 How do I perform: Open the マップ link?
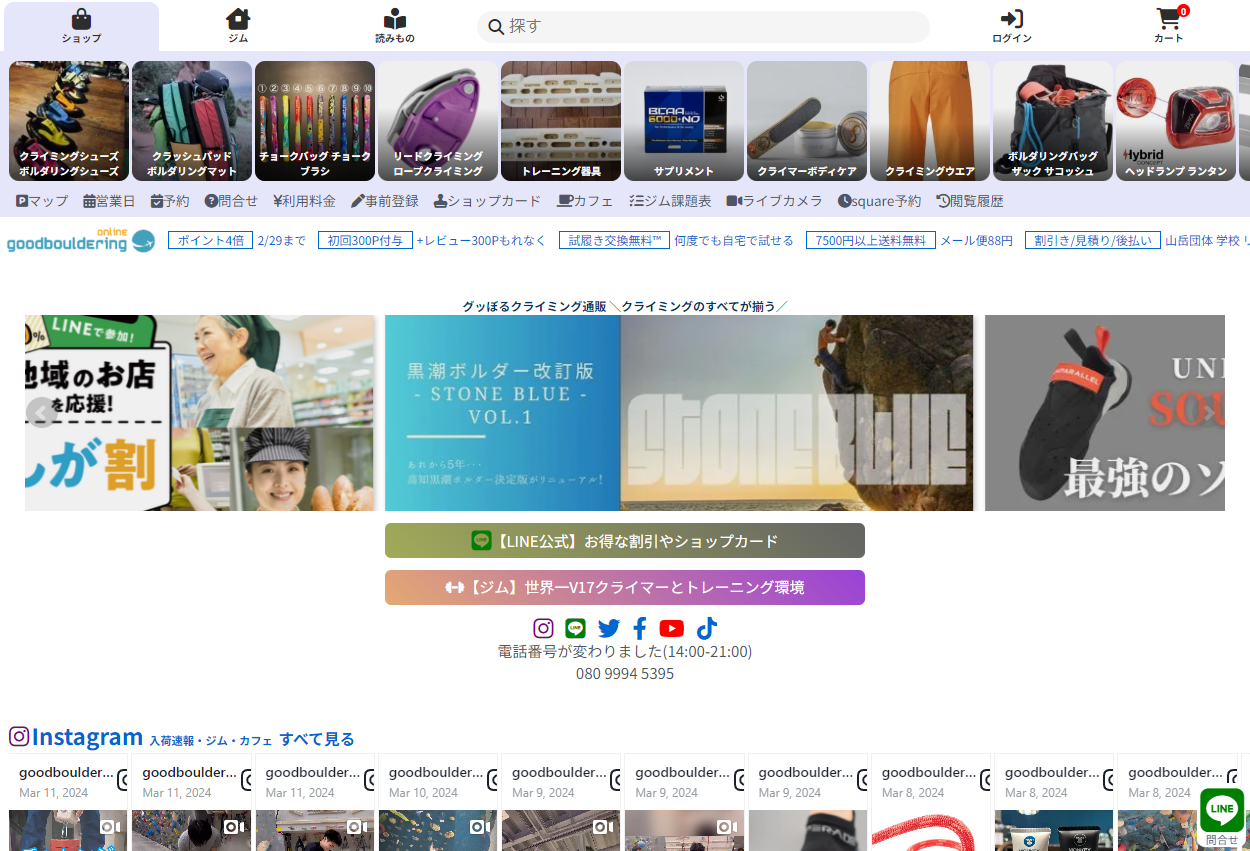[42, 201]
